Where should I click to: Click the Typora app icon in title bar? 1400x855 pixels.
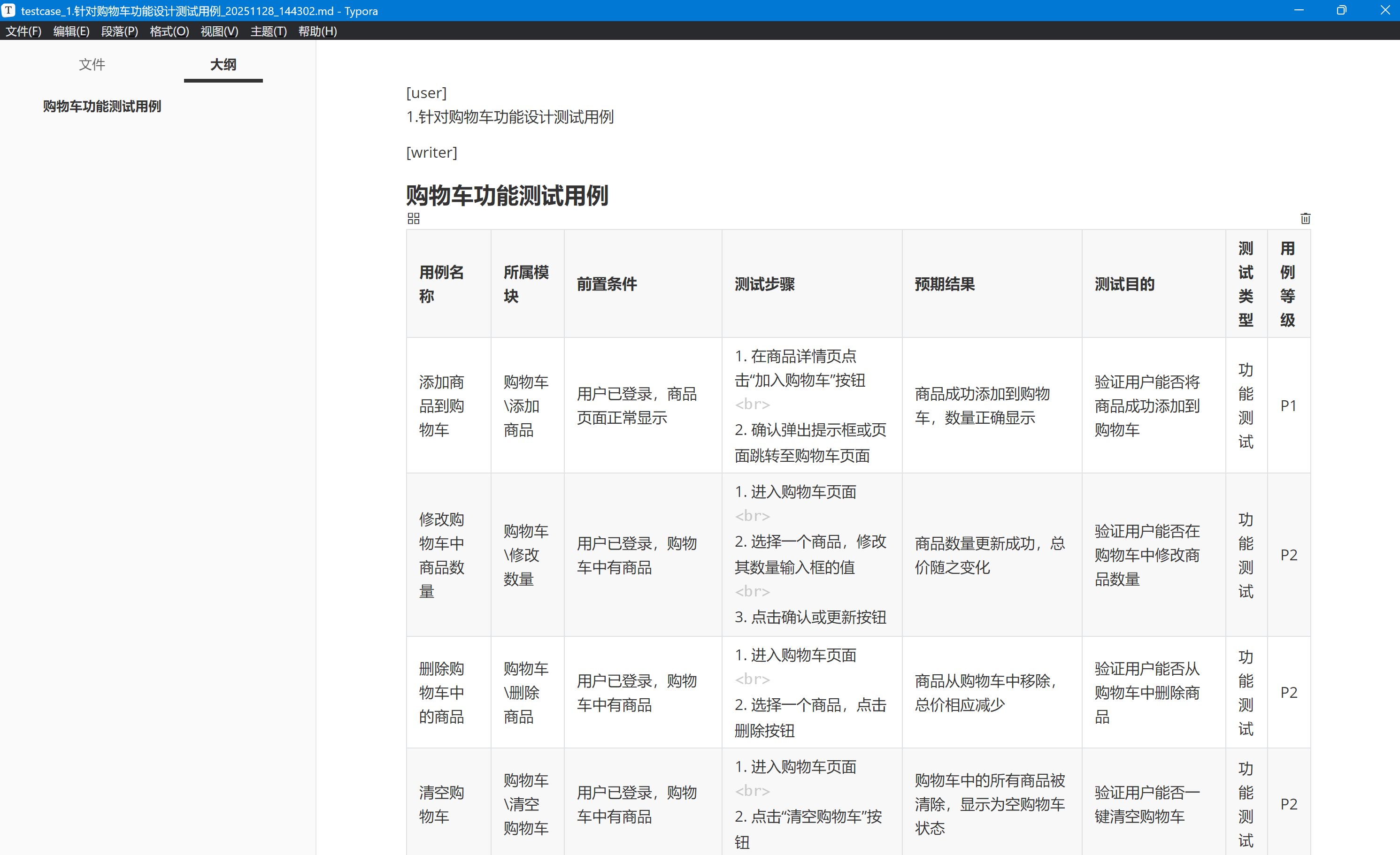point(8,10)
